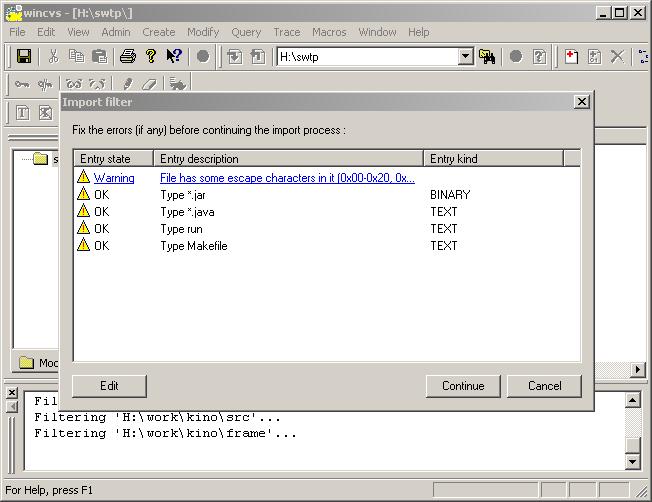Image resolution: width=652 pixels, height=502 pixels.
Task: Click the unedit eraser icon
Action: 149,84
